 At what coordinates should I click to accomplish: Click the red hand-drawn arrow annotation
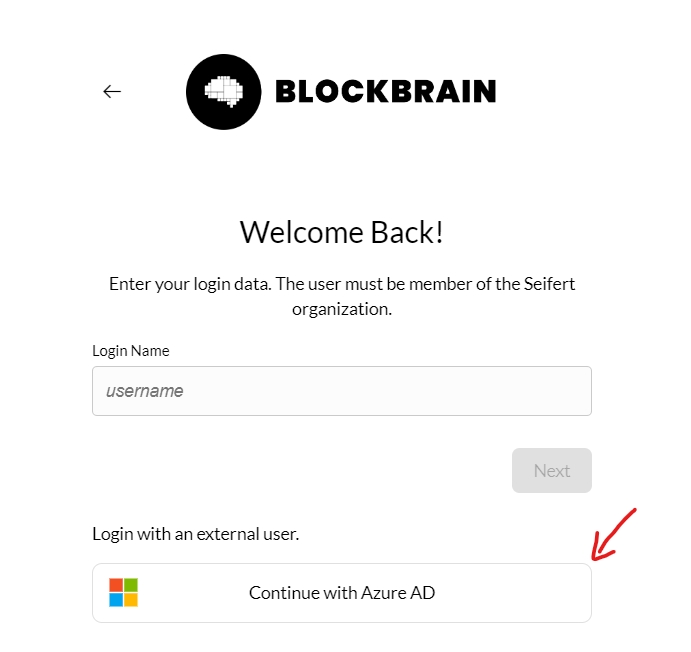613,536
